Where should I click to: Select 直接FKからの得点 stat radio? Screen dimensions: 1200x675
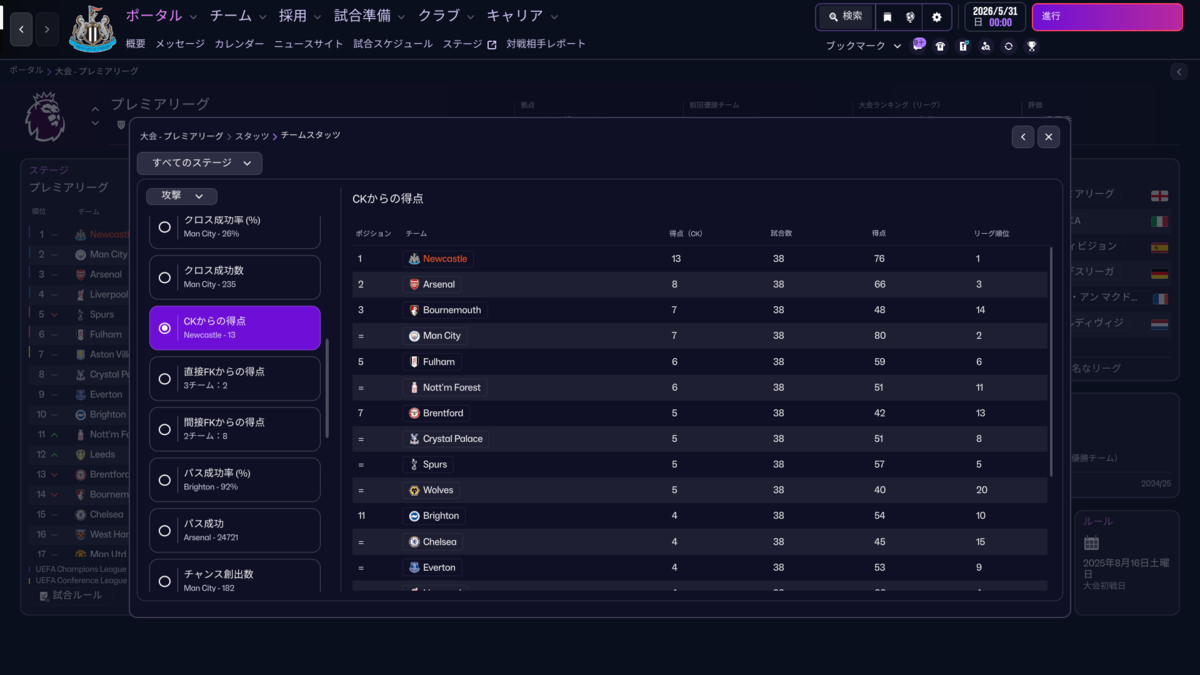pos(165,379)
